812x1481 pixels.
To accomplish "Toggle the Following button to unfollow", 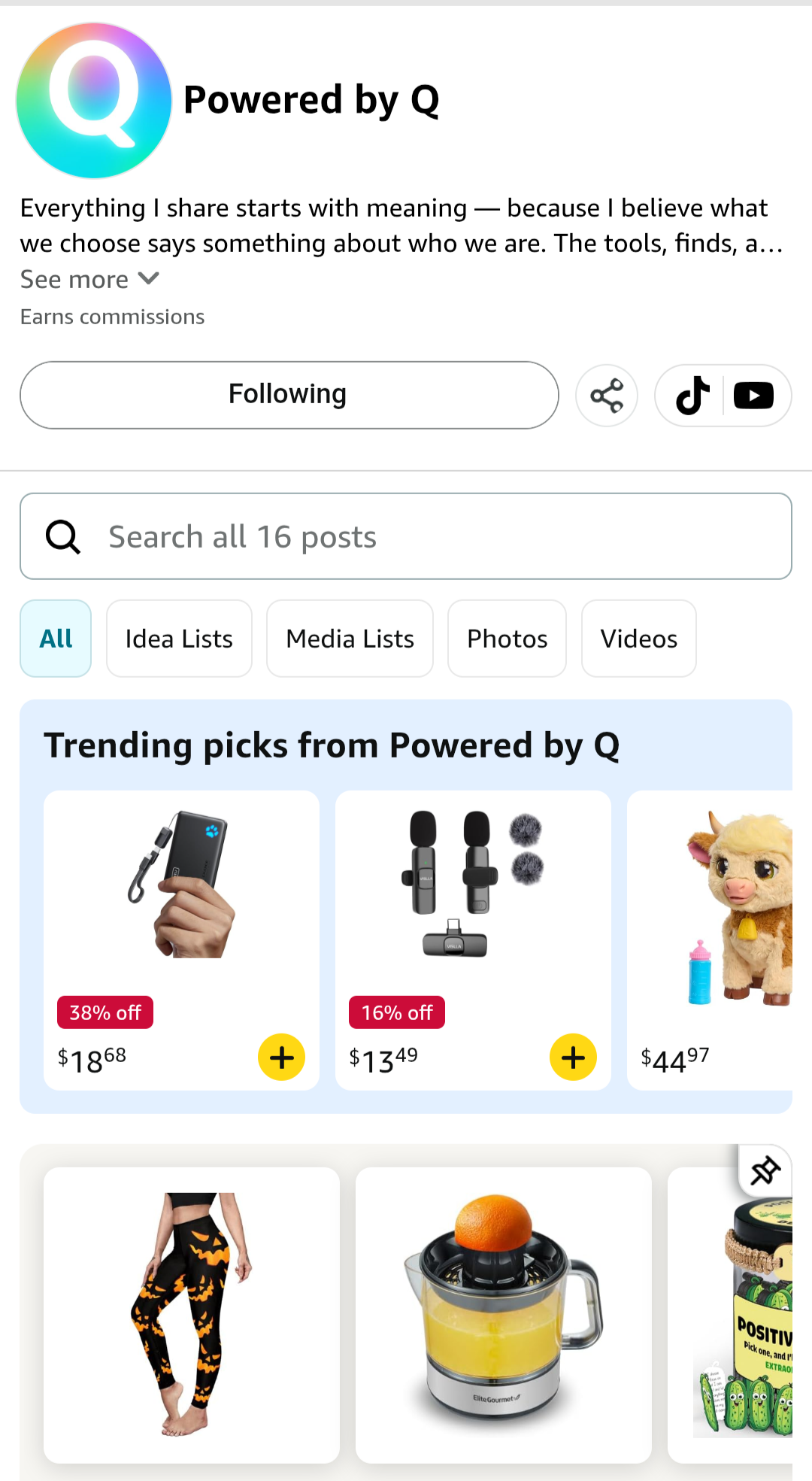I will pos(289,395).
